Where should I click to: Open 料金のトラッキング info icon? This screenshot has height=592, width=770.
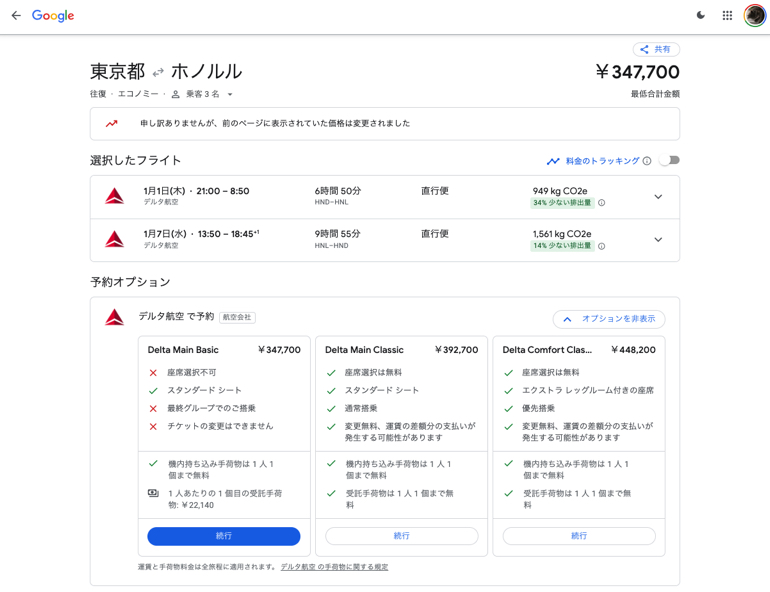click(647, 161)
